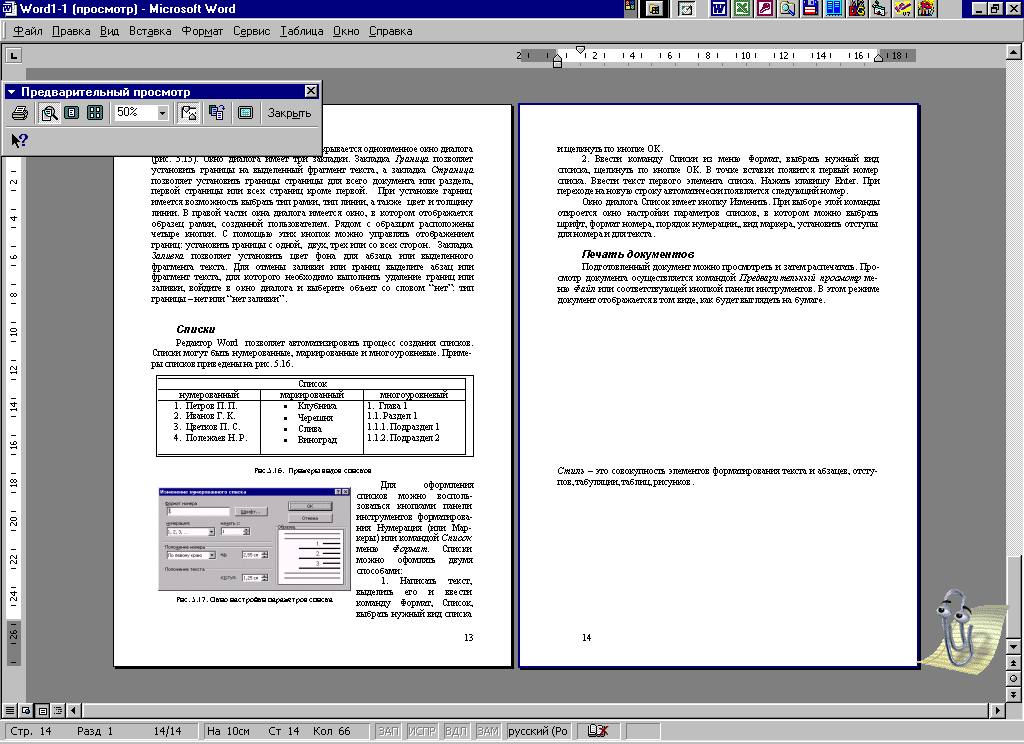Click the New Office Document shortcut icon

click(x=654, y=8)
